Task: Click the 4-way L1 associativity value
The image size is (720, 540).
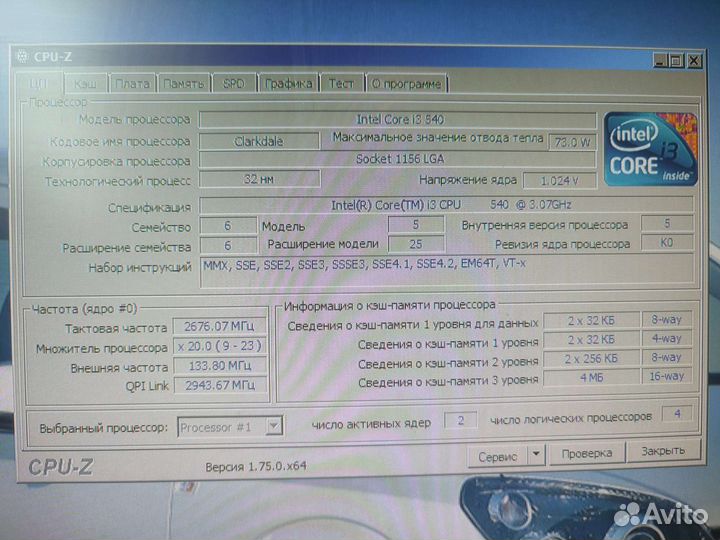Action: [667, 338]
